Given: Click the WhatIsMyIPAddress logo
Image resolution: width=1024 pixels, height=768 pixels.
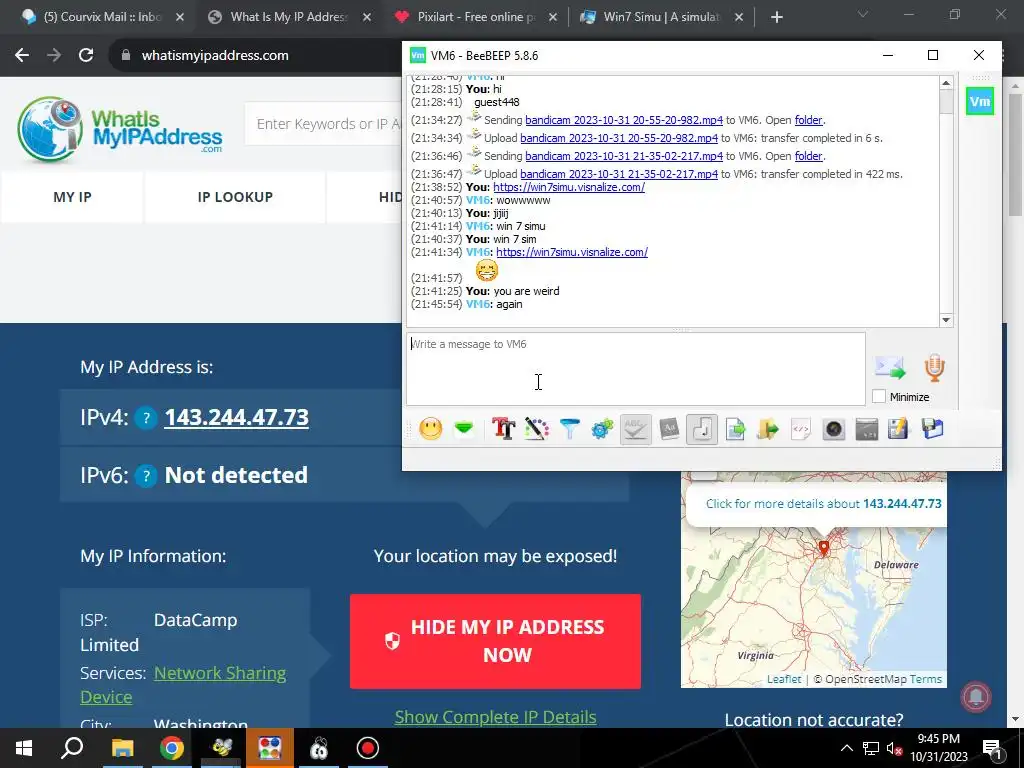Looking at the screenshot, I should [x=120, y=129].
